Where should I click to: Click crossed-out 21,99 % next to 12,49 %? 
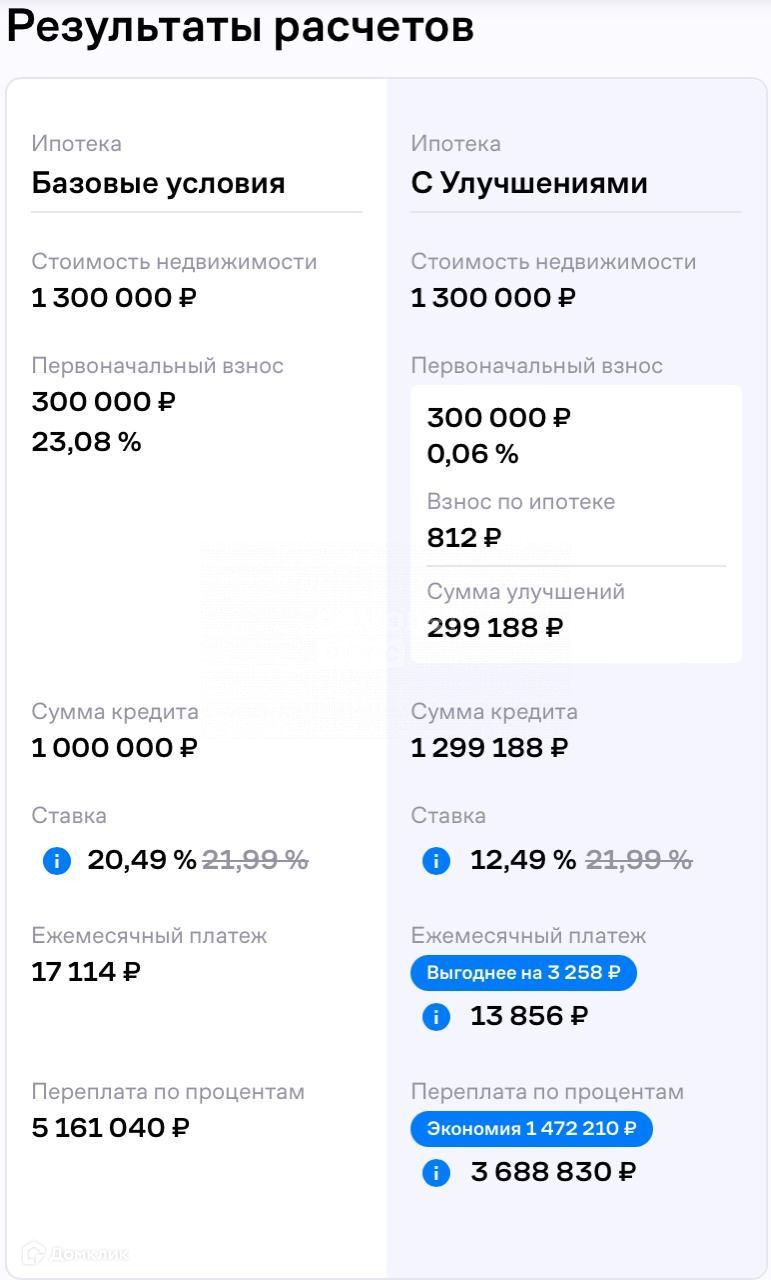pyautogui.click(x=638, y=860)
